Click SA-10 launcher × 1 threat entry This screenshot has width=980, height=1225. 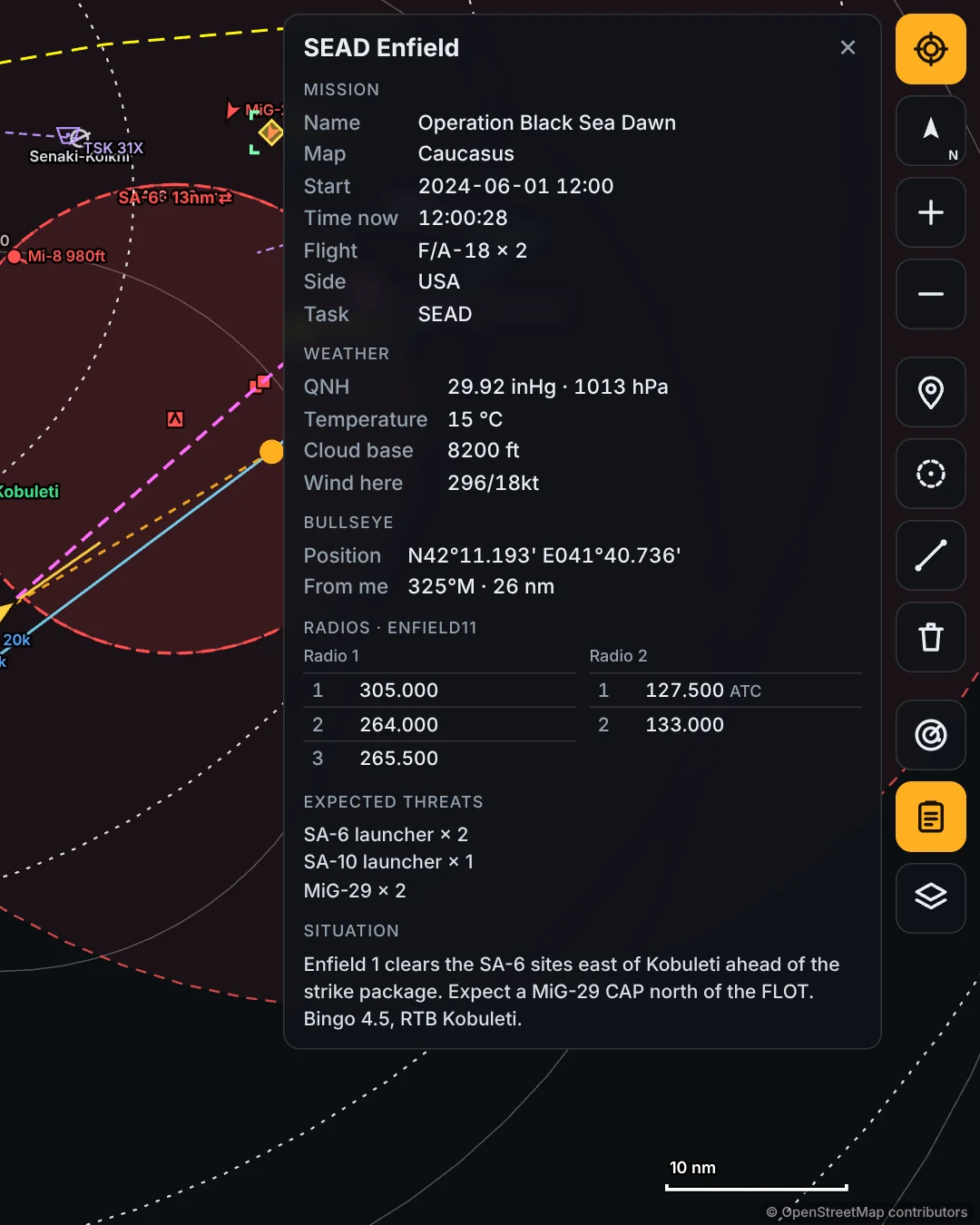pyautogui.click(x=388, y=862)
